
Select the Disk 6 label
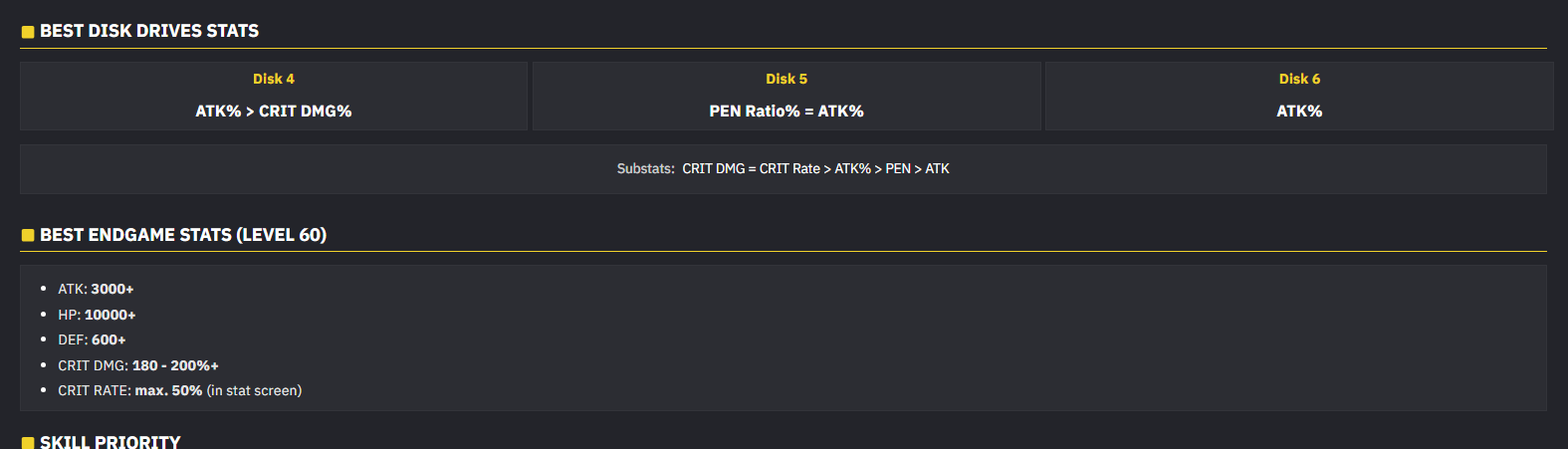pos(1299,79)
